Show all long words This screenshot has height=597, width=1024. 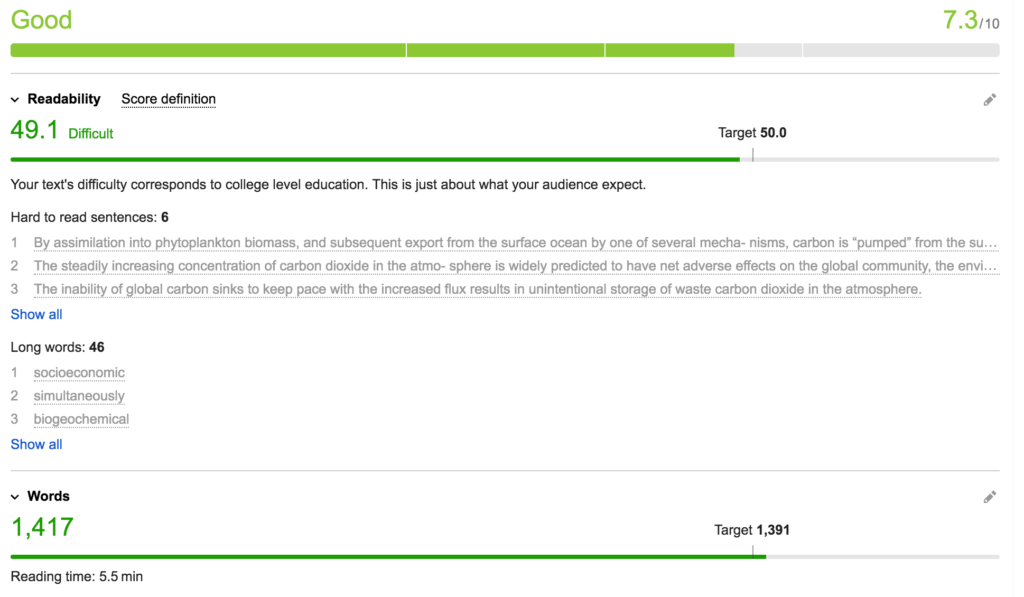(37, 444)
